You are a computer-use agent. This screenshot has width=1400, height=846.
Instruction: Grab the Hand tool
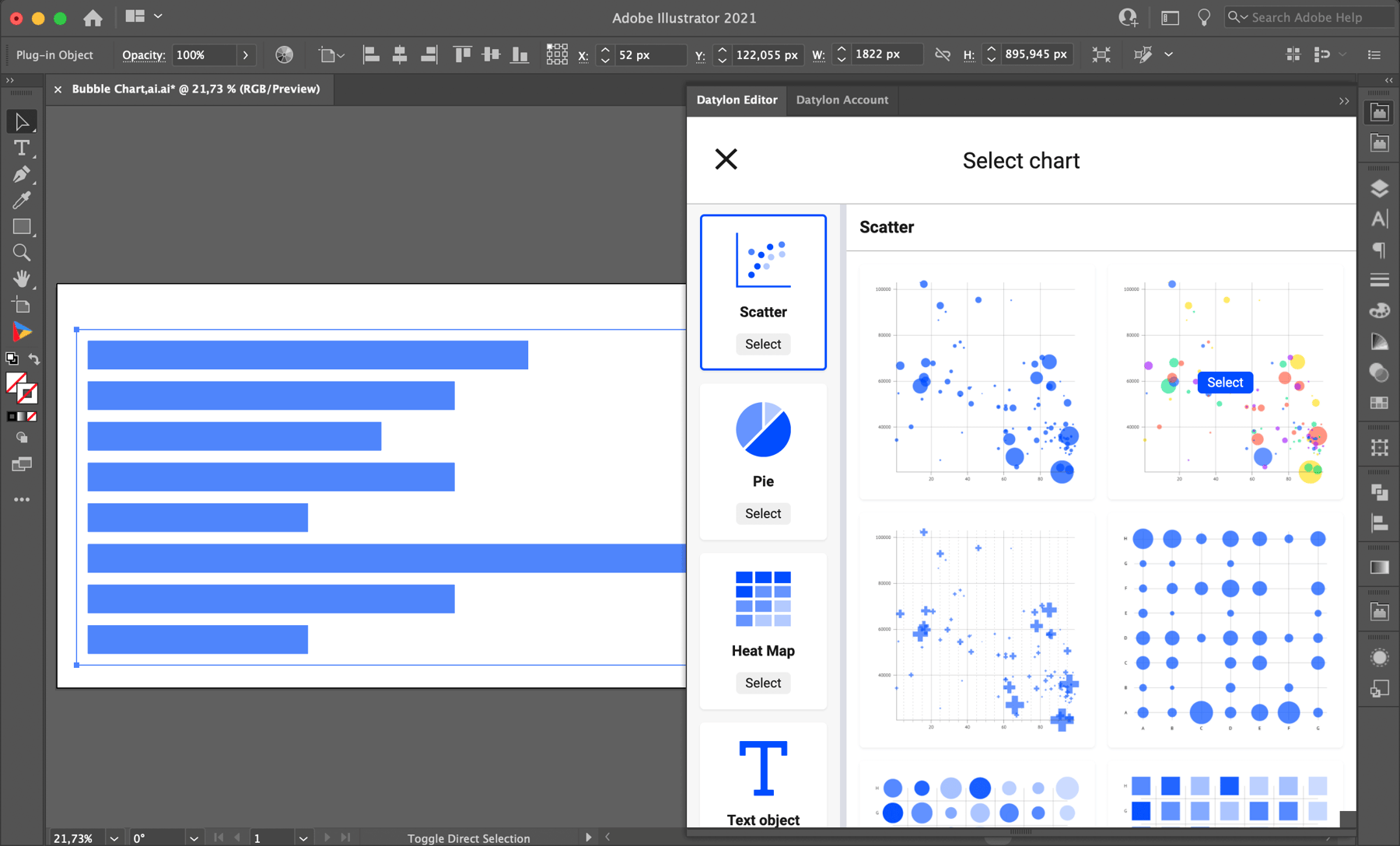[22, 278]
